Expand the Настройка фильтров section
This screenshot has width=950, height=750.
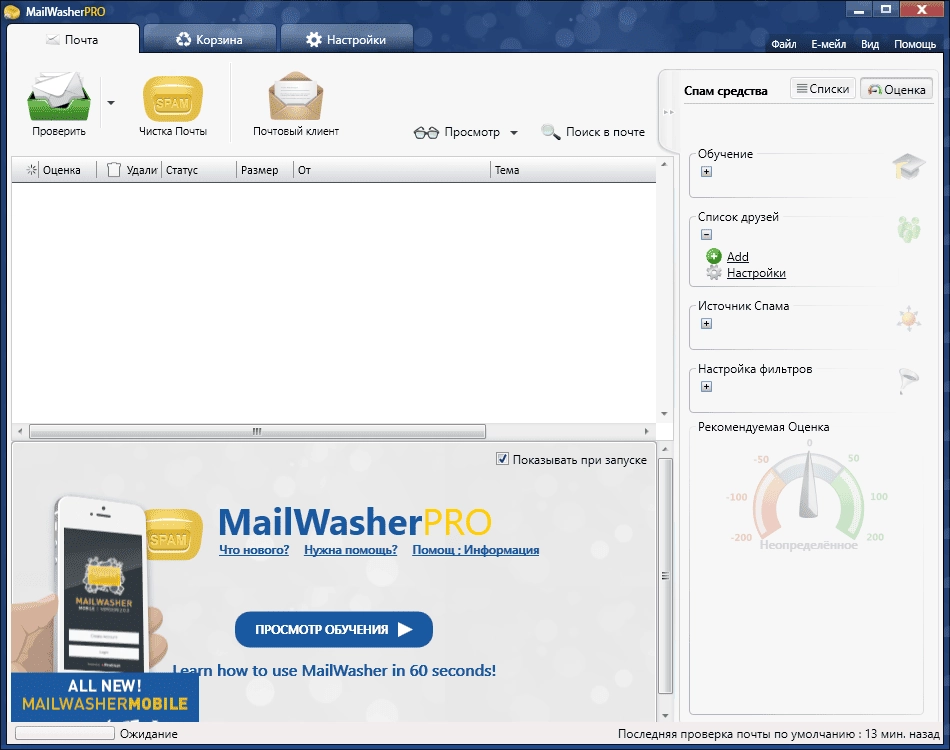pos(706,387)
